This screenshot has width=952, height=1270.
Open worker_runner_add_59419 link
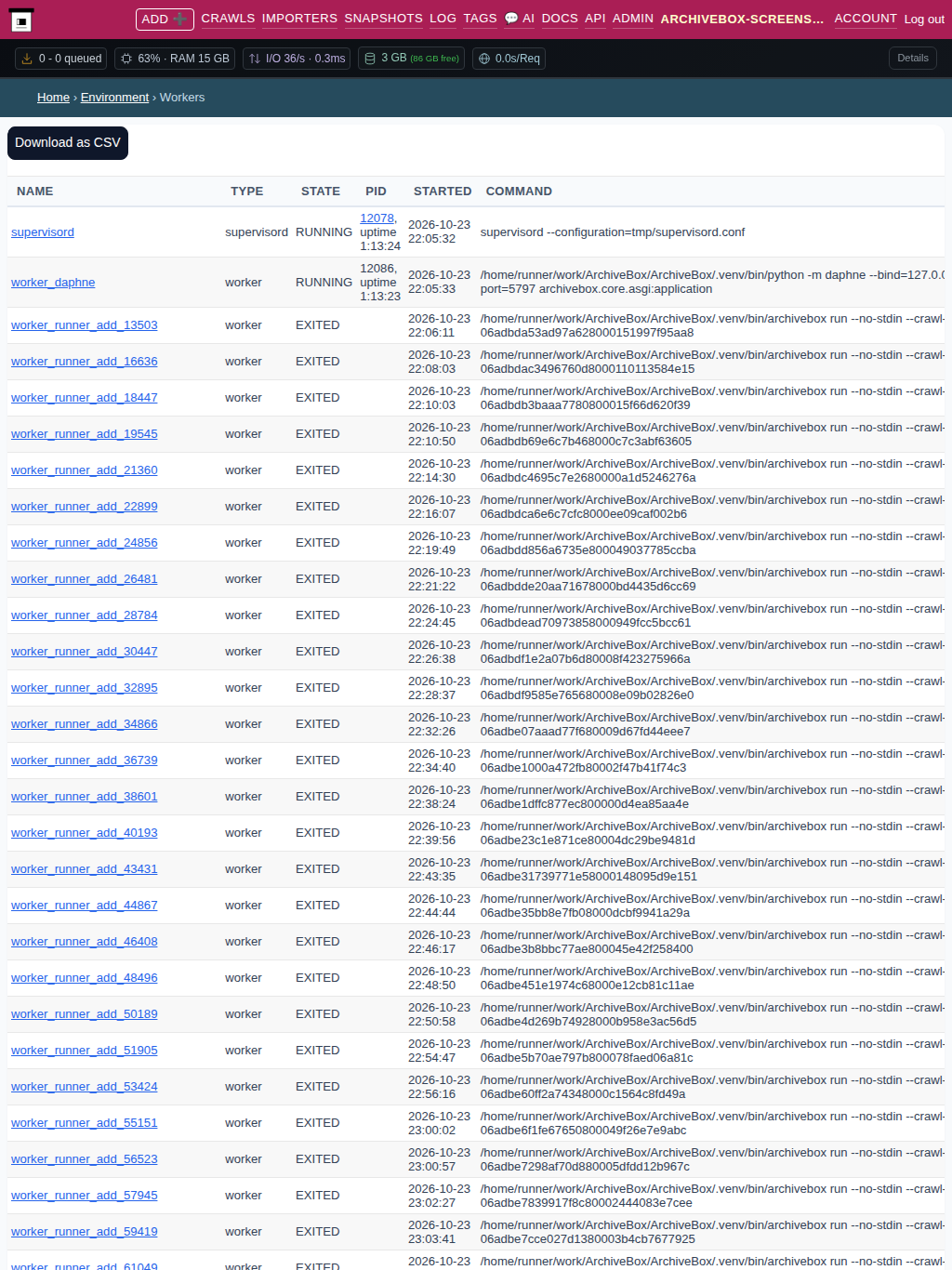(85, 1232)
